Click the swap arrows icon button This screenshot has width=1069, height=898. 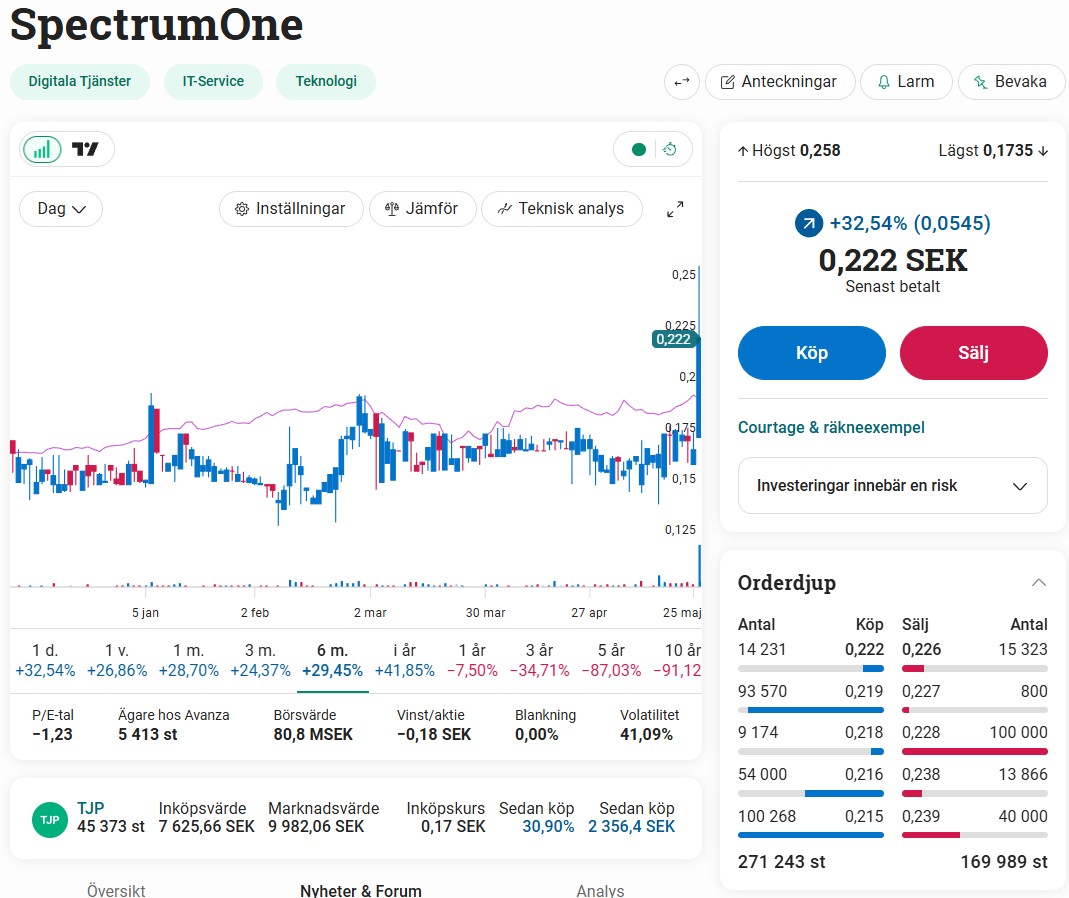(682, 82)
